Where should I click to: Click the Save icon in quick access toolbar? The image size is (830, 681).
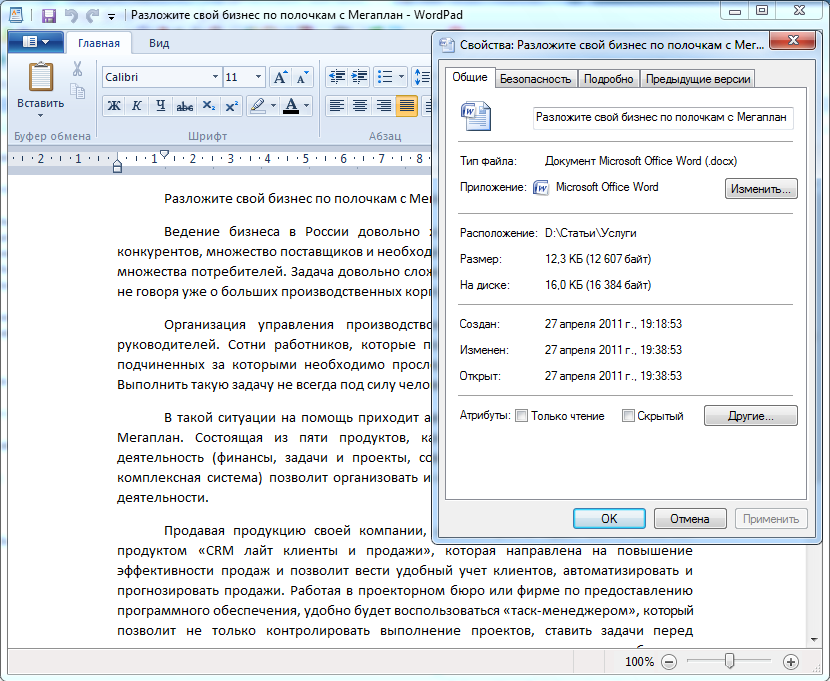(x=48, y=16)
